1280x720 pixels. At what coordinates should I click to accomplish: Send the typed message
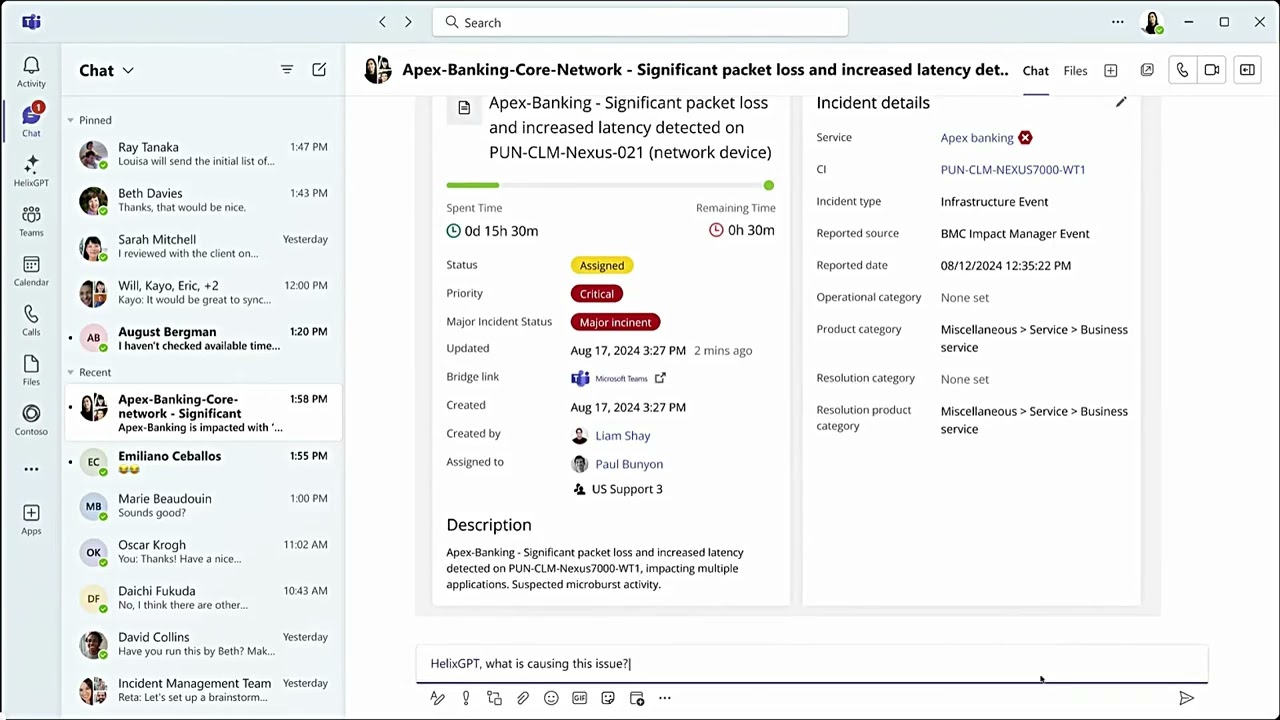(x=1186, y=698)
